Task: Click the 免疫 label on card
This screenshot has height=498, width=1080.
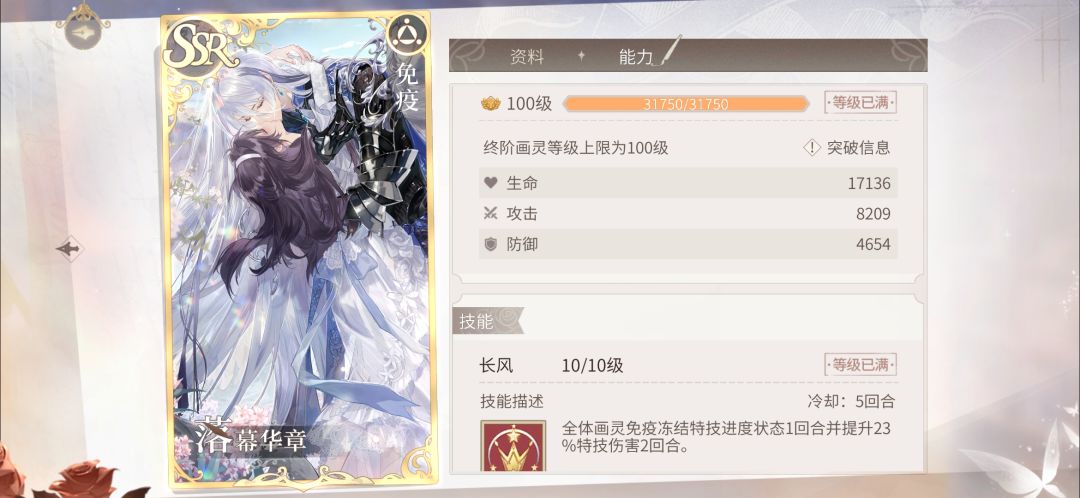Action: tap(406, 87)
